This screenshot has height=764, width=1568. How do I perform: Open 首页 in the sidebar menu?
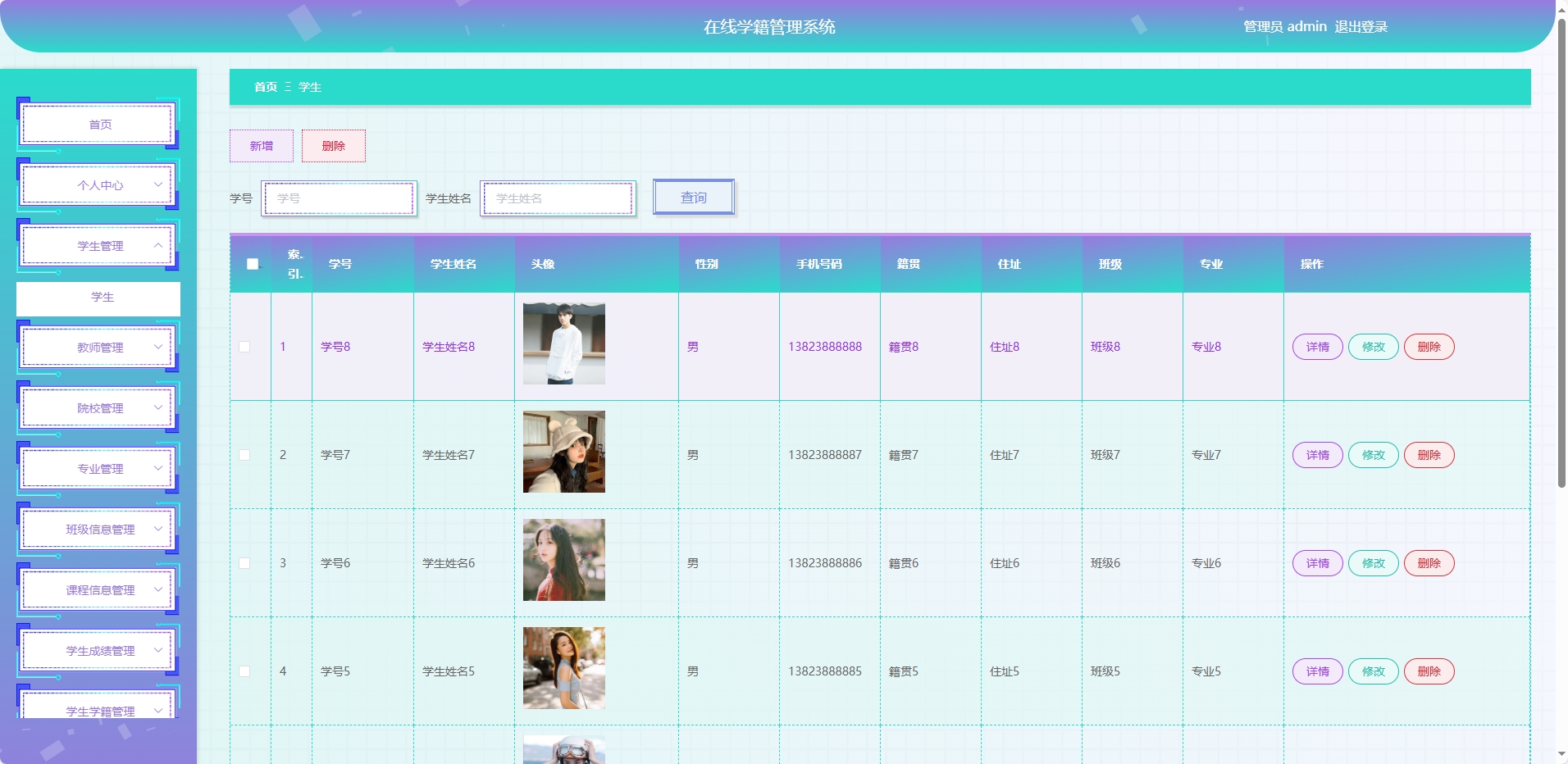(x=98, y=125)
